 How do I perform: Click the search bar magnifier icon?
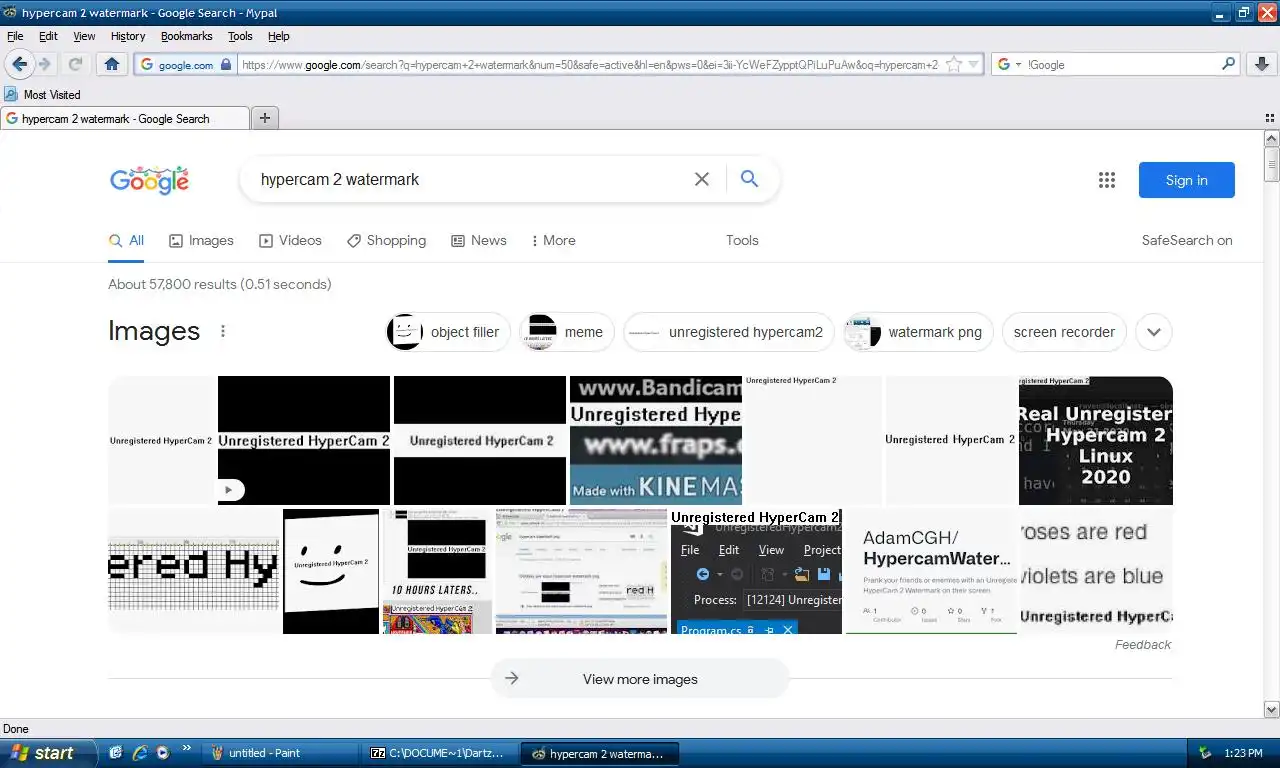coord(1229,64)
